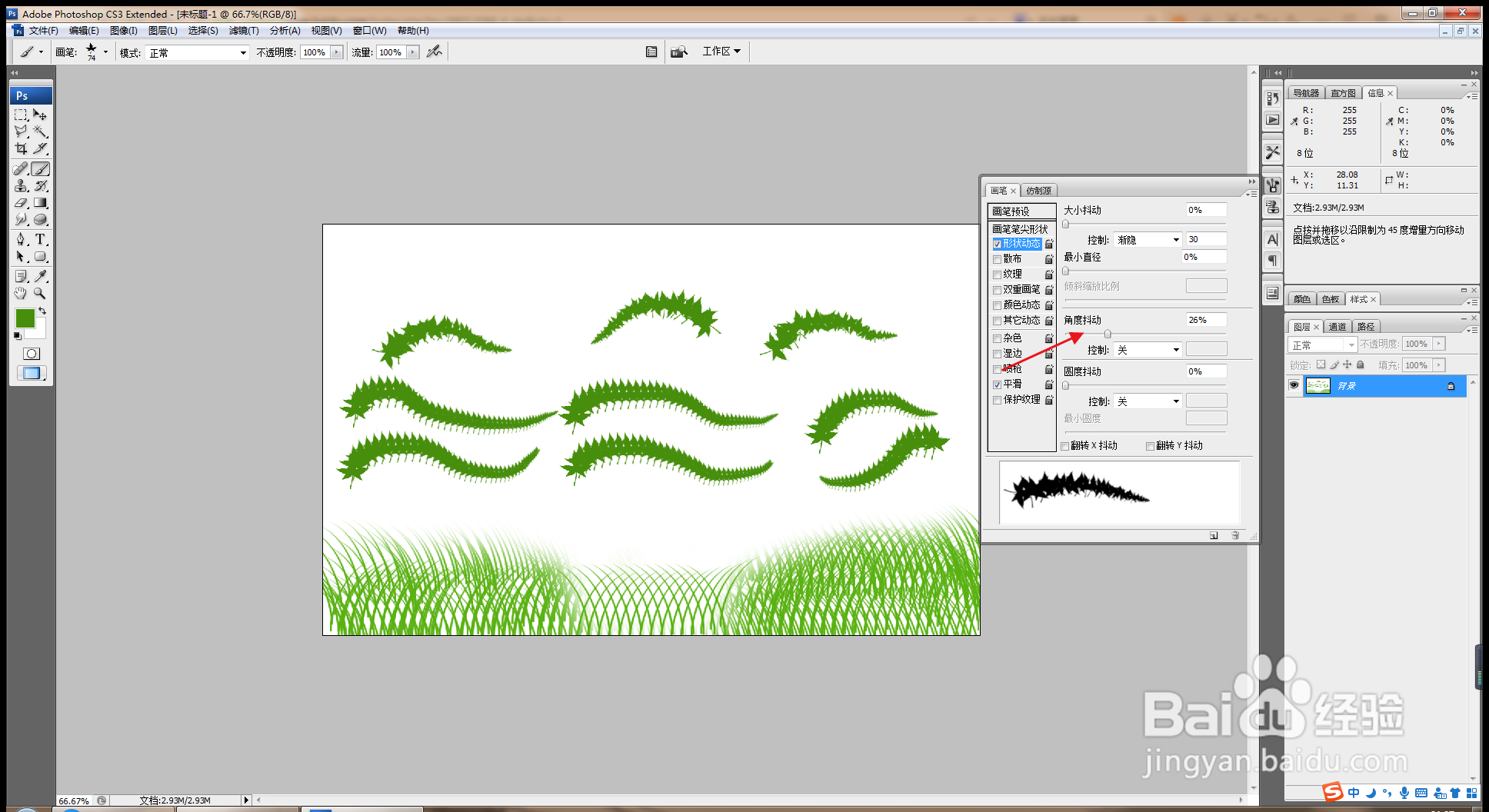Select the Magic Wand tool
Viewport: 1489px width, 812px height.
click(x=41, y=131)
